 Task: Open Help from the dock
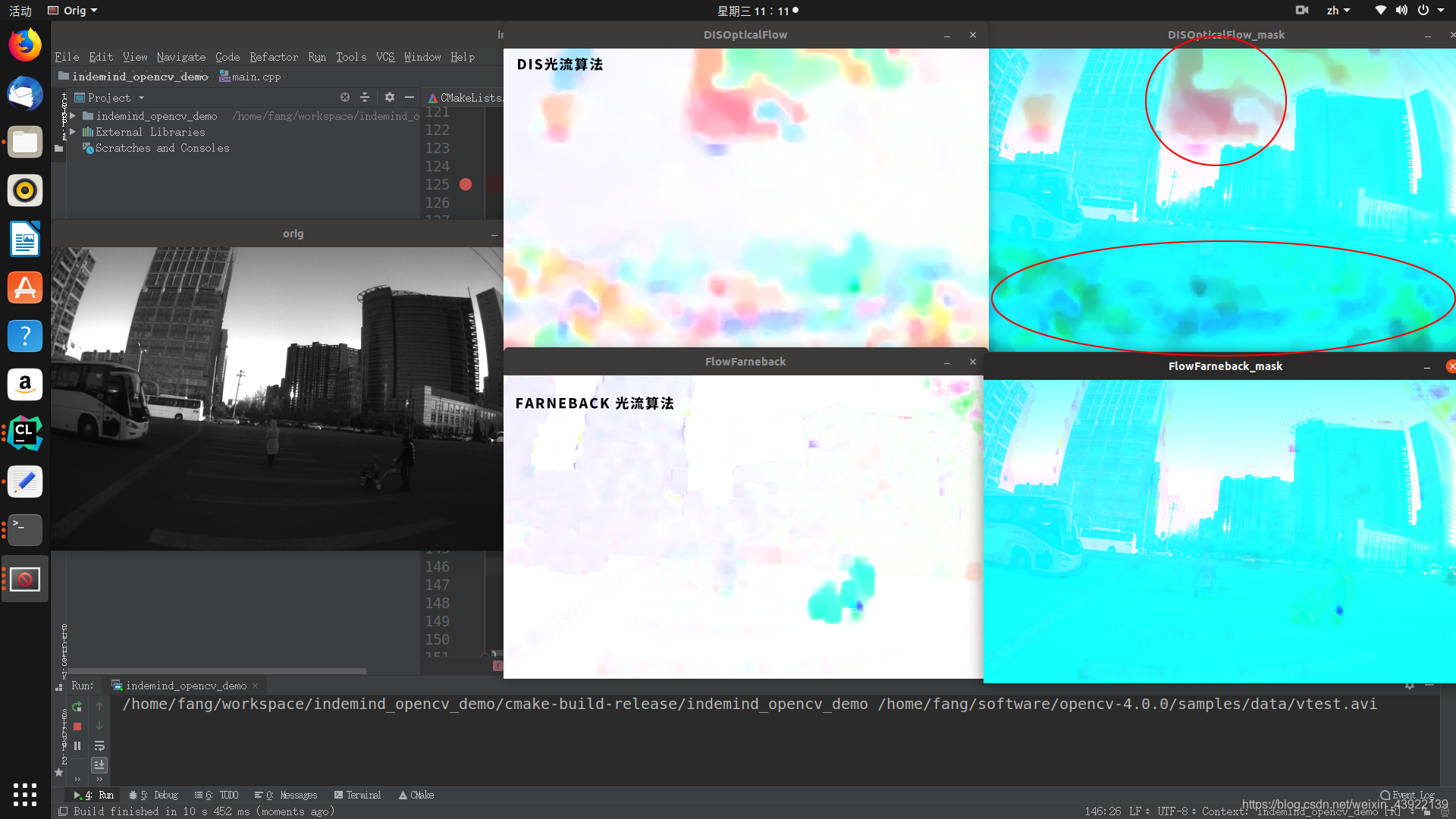pos(25,336)
